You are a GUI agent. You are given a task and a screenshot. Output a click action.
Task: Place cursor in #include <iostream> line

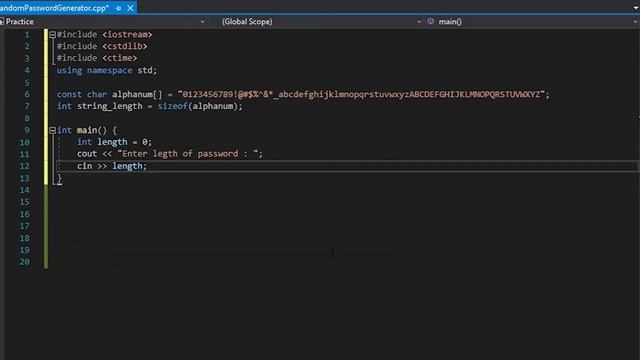(104, 35)
